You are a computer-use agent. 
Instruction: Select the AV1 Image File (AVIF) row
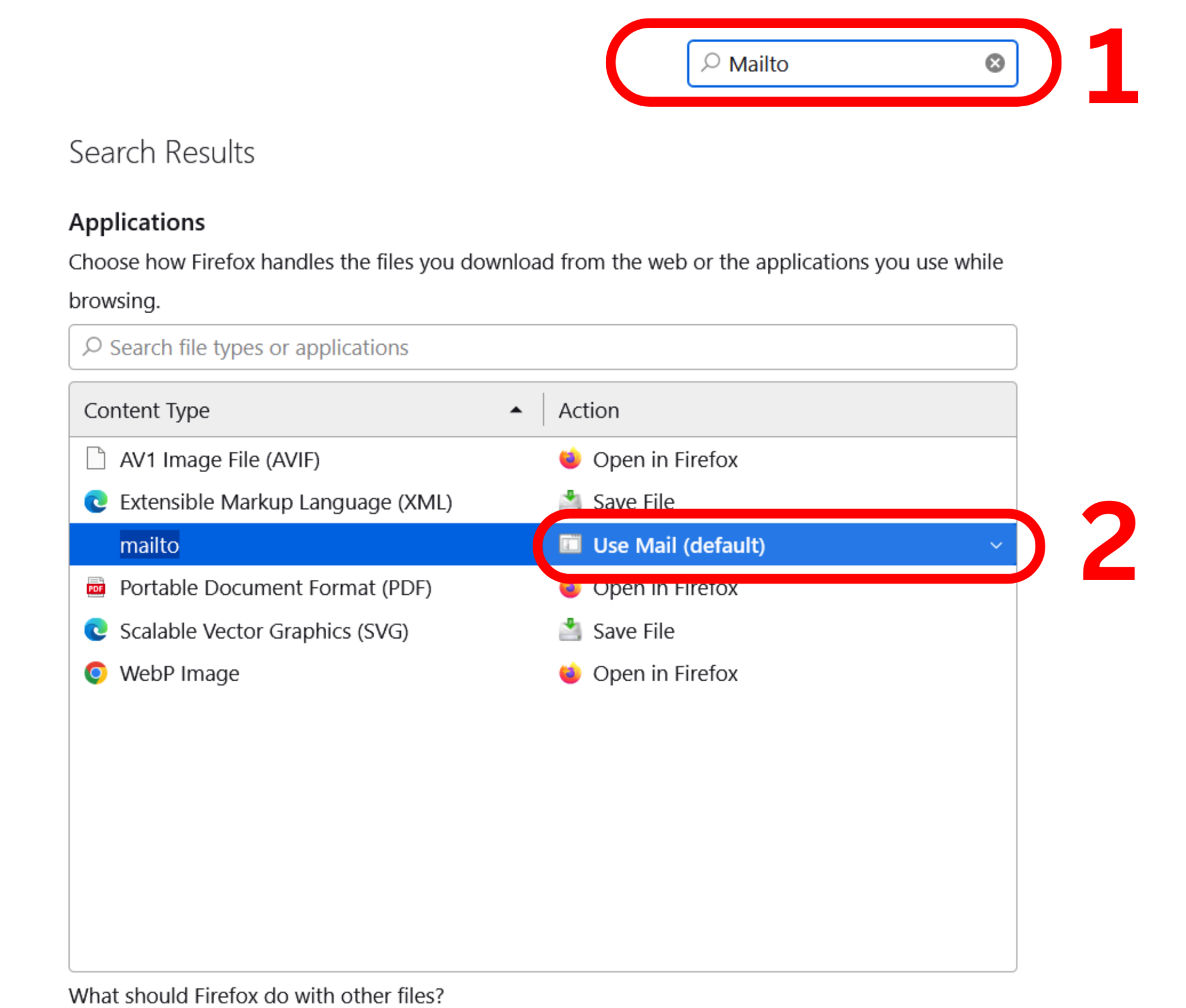tap(219, 460)
